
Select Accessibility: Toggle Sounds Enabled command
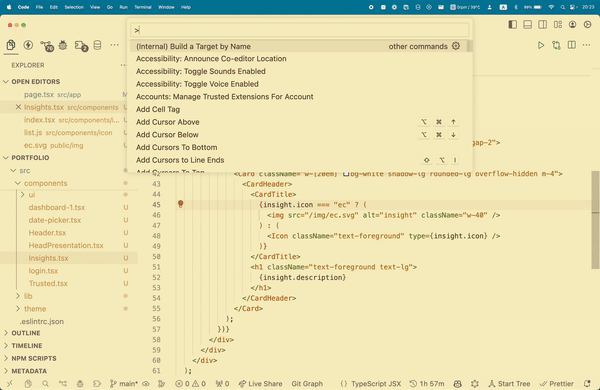pyautogui.click(x=300, y=72)
